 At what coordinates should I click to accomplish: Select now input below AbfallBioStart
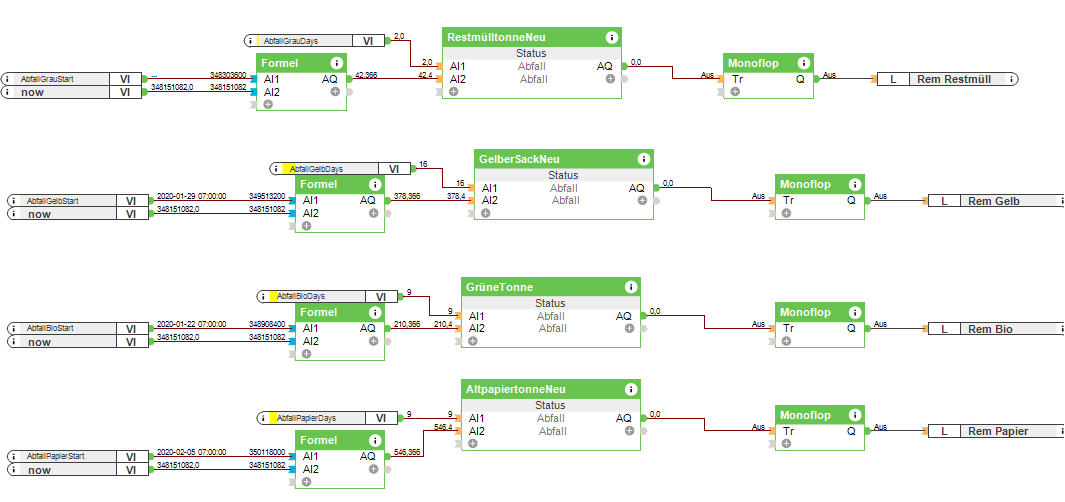point(79,342)
